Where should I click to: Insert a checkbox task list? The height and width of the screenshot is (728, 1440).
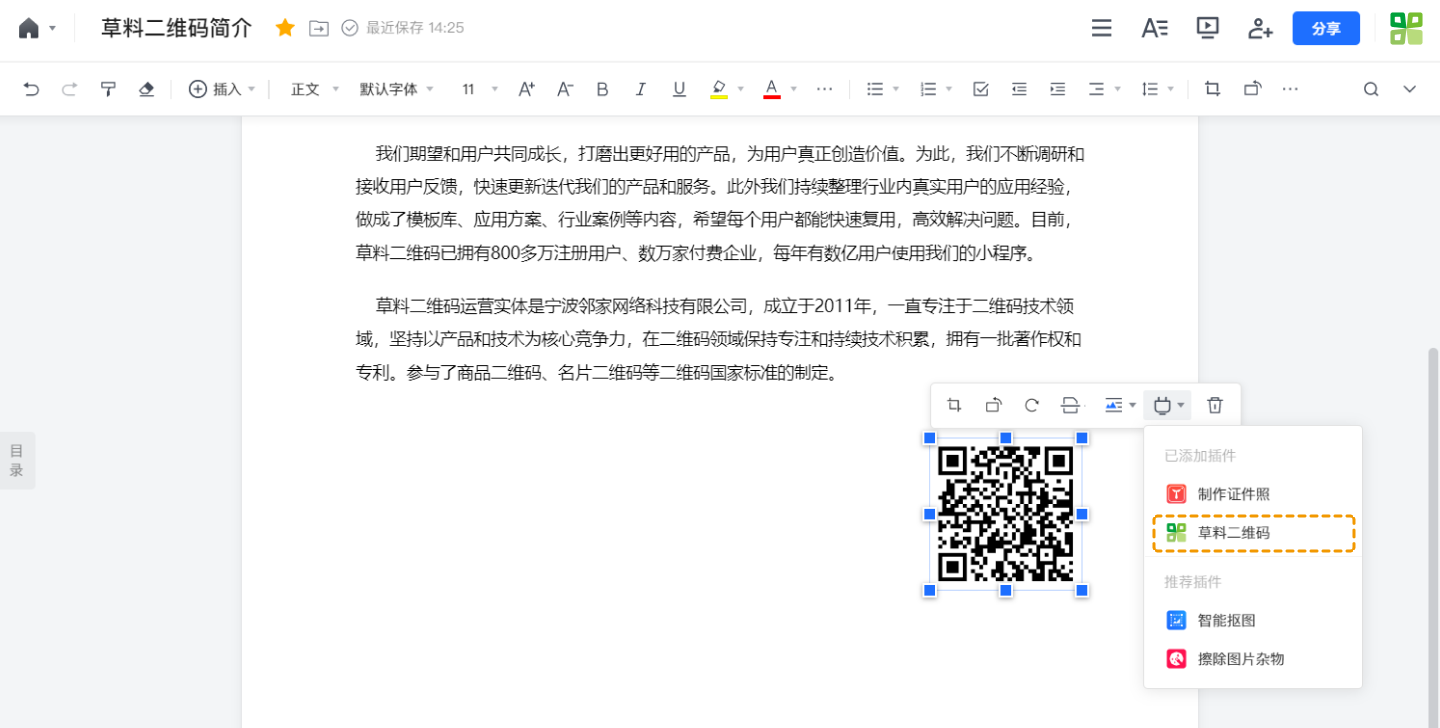point(981,89)
